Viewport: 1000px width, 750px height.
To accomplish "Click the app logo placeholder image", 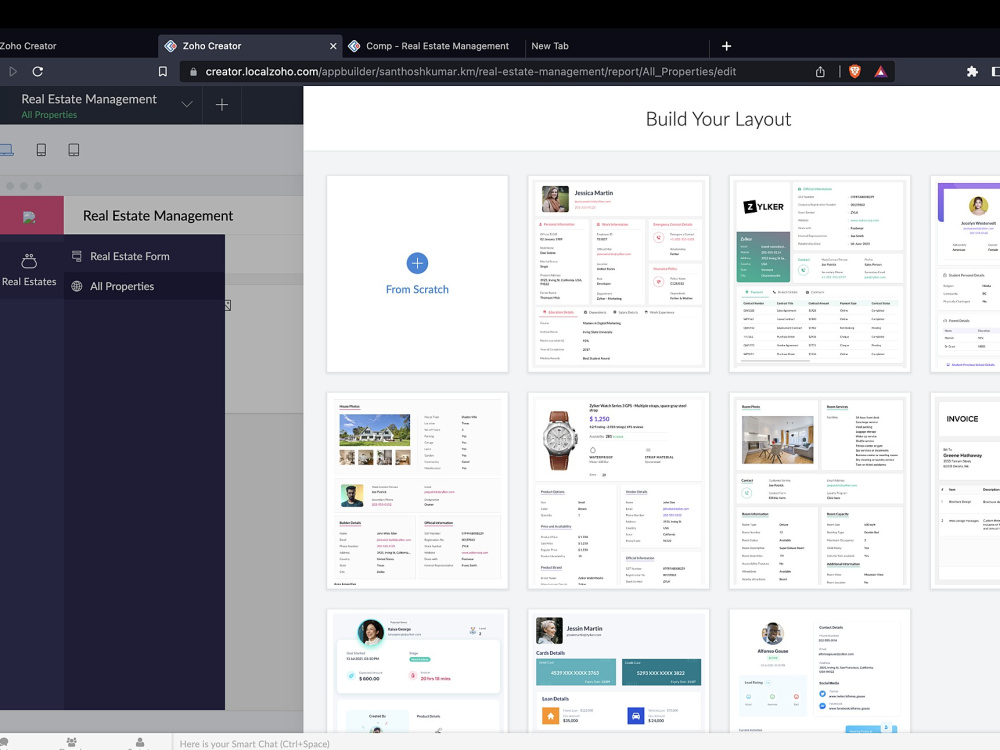I will point(29,217).
